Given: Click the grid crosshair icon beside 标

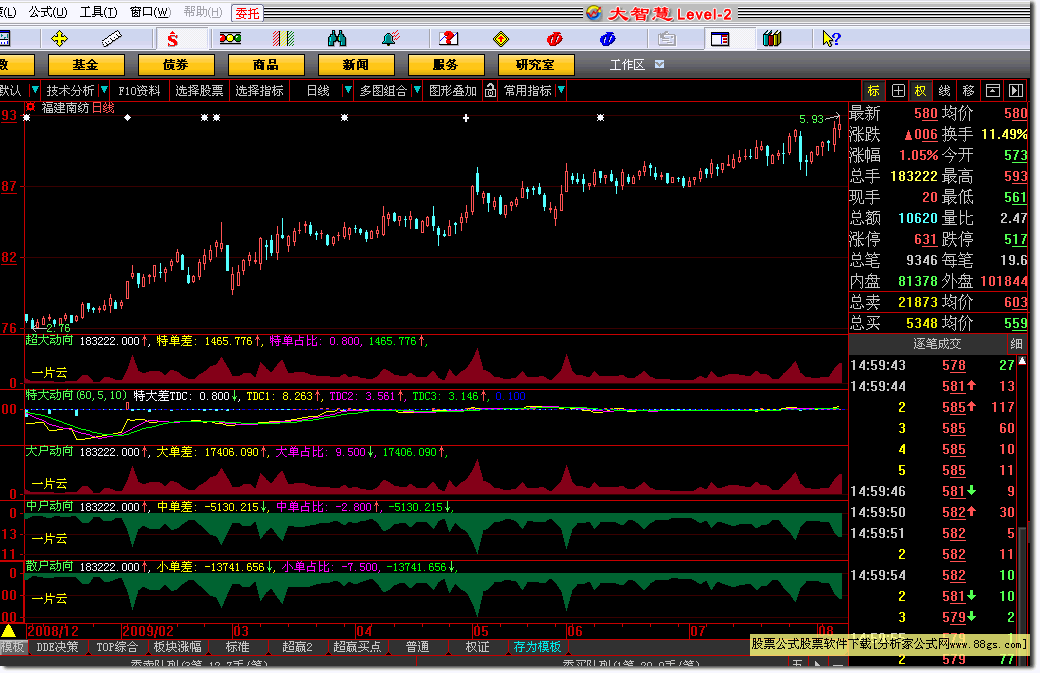Looking at the screenshot, I should click(x=898, y=91).
